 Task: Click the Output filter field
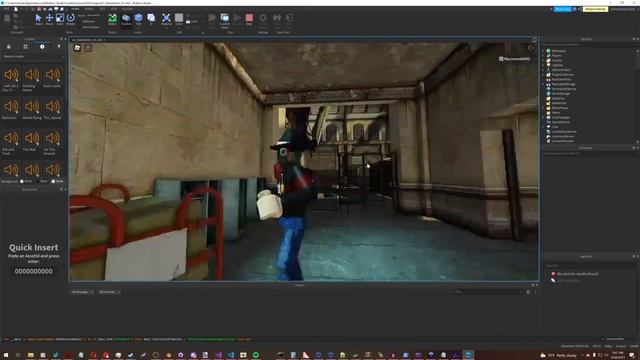point(488,292)
